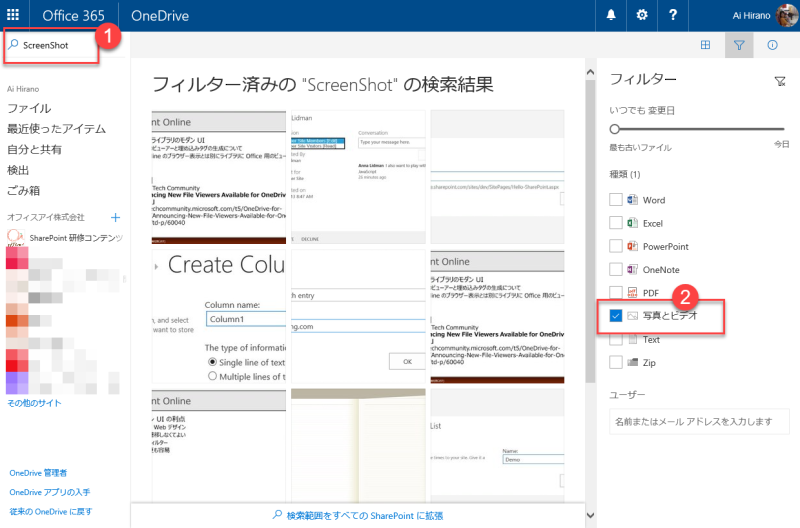Open the Lidman conversation thumbnail
The image size is (800, 528).
point(358,177)
